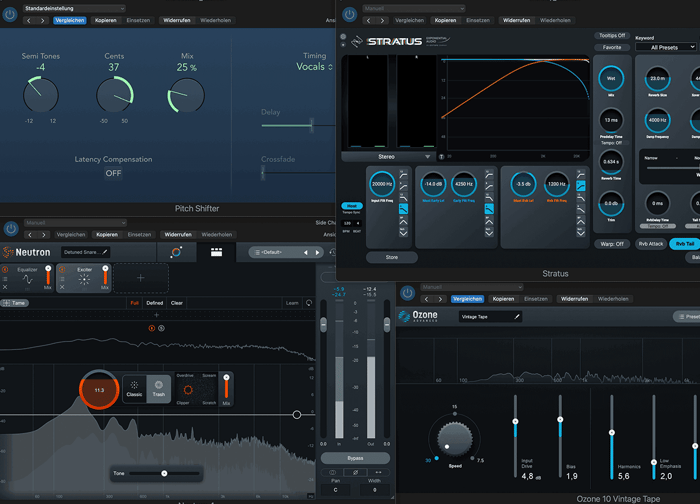Viewport: 700px width, 504px height.
Task: Toggle Neutron Bypass button
Action: point(355,458)
